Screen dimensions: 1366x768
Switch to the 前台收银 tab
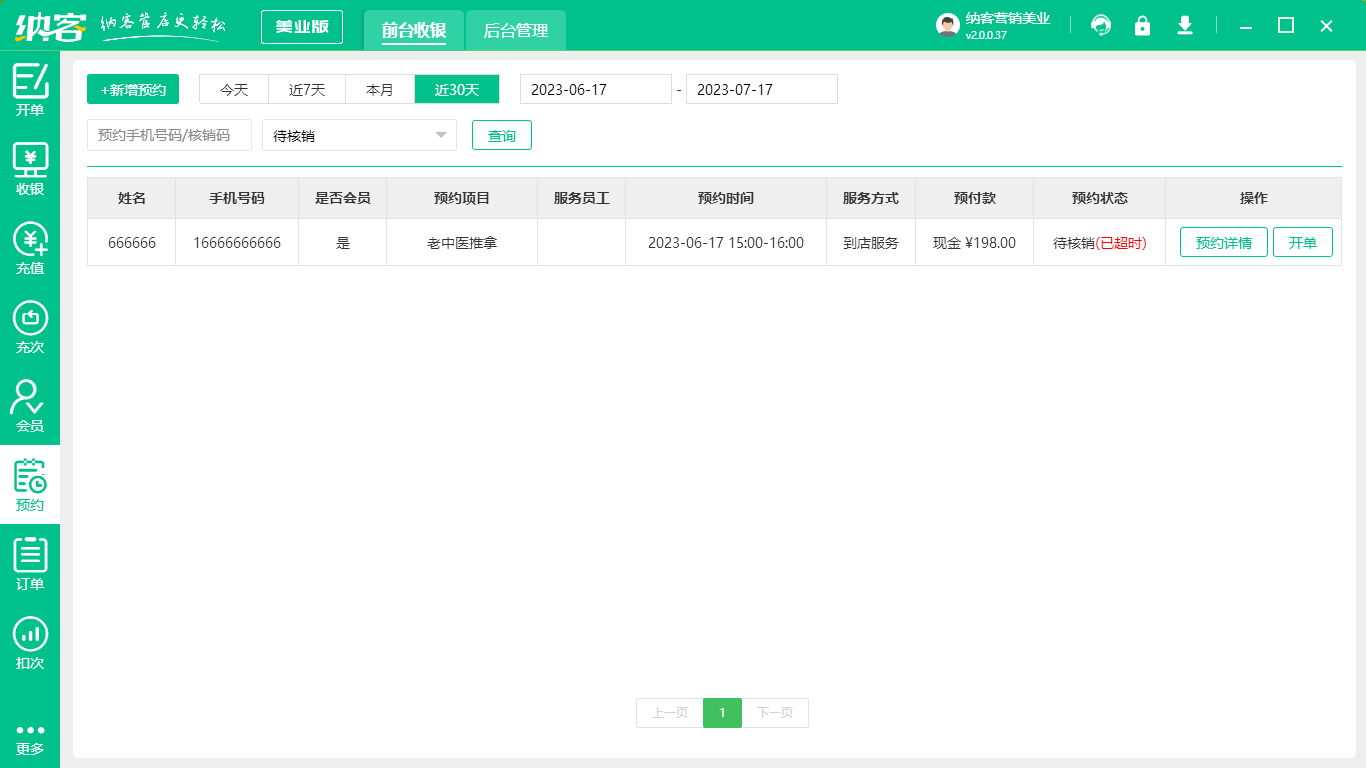(413, 31)
